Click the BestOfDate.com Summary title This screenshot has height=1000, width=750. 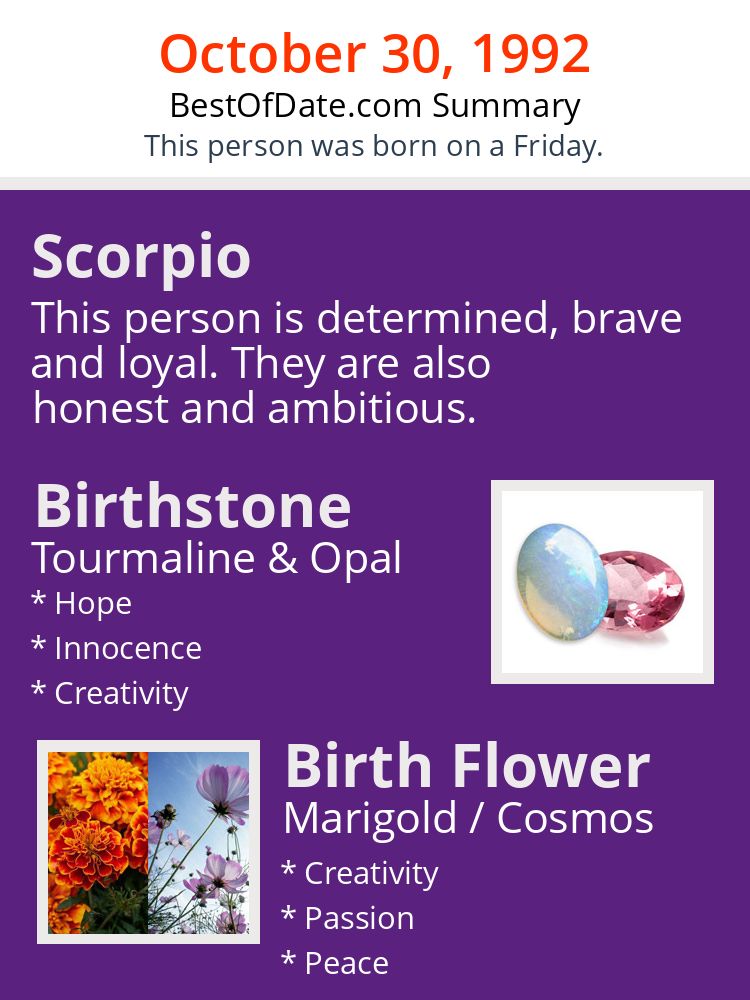[375, 105]
